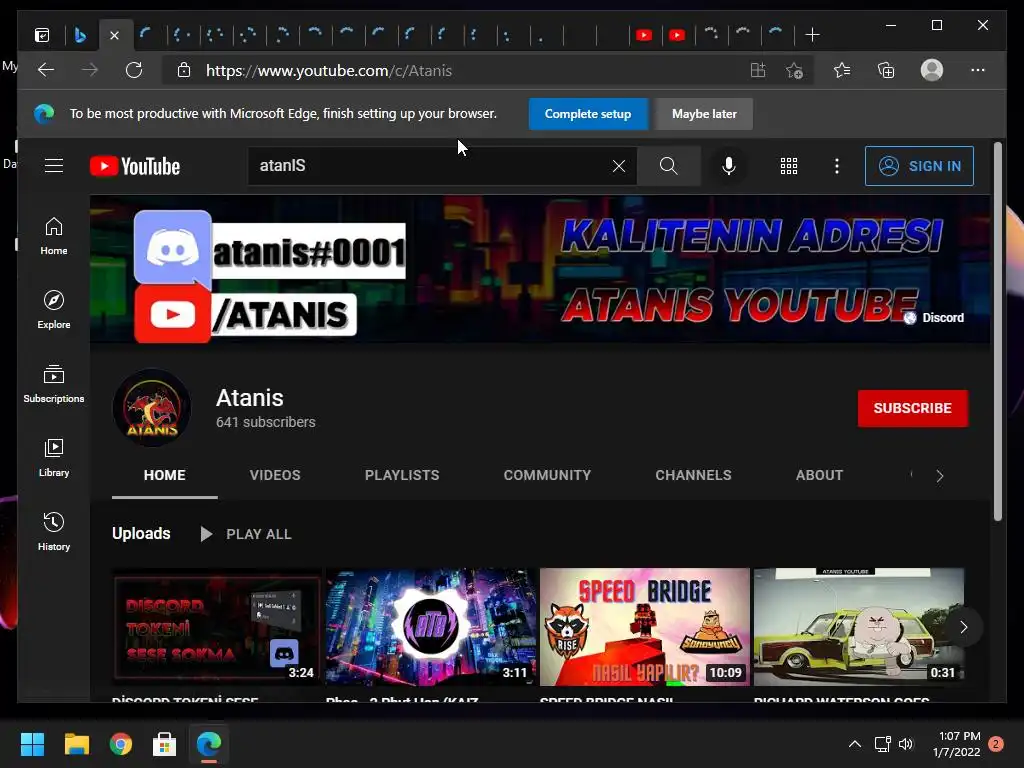Launch Chrome from taskbar

tap(121, 744)
